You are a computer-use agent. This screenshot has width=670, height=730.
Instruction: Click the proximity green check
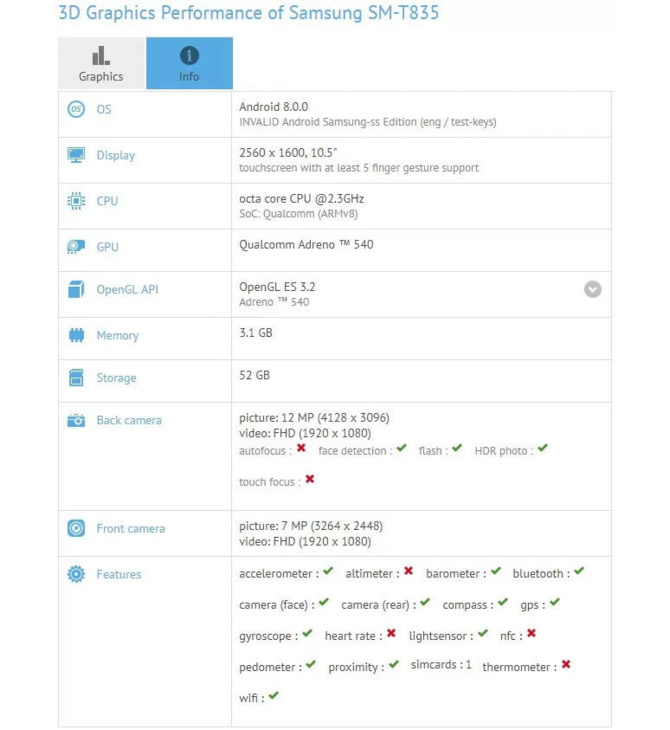coord(394,664)
